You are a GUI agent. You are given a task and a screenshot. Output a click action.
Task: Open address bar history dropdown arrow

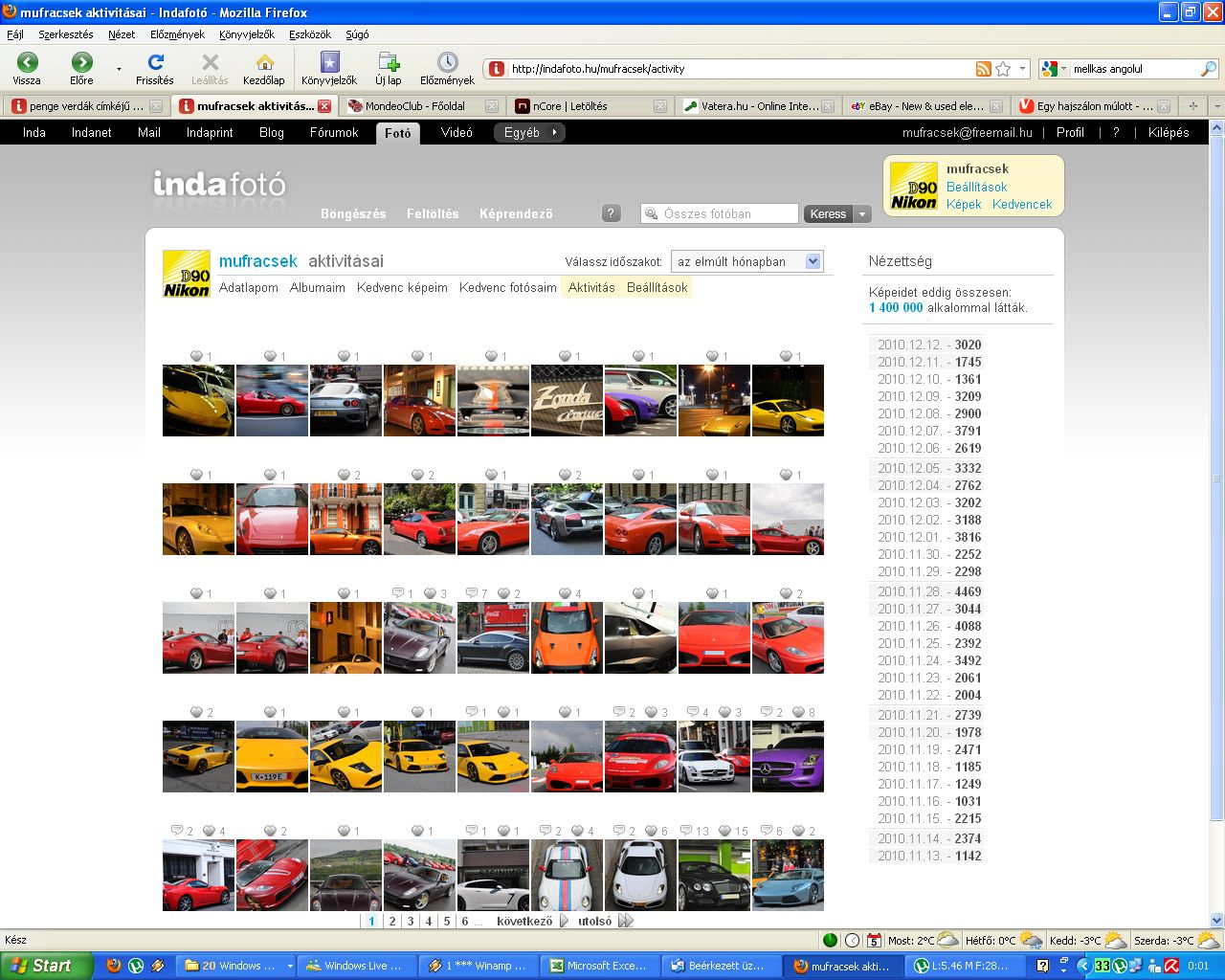pos(1023,69)
